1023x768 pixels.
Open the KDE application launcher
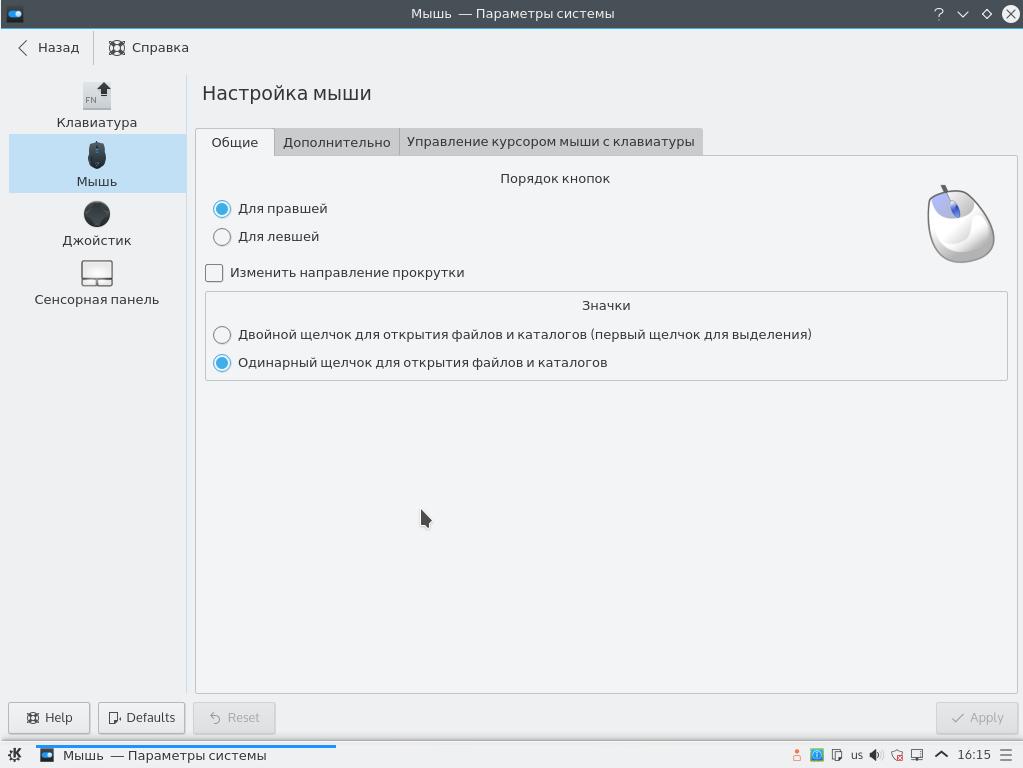point(15,755)
